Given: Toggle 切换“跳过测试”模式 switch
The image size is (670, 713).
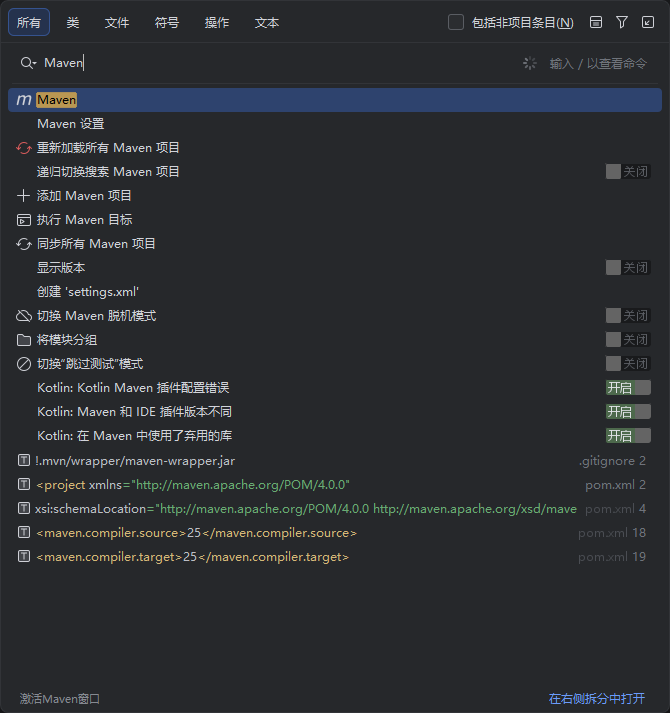Looking at the screenshot, I should (x=628, y=364).
